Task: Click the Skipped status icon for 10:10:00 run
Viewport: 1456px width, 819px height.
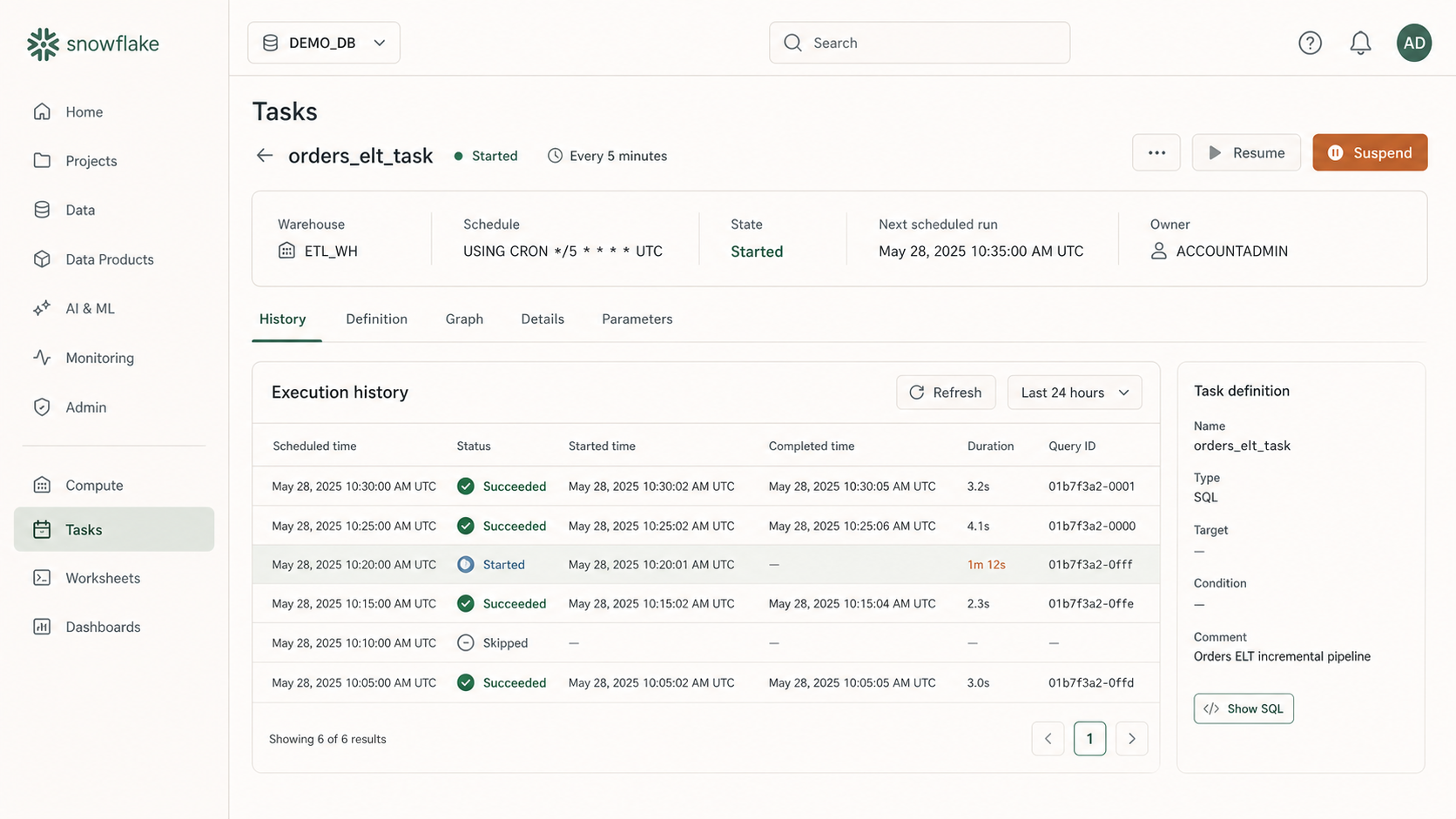Action: point(466,643)
